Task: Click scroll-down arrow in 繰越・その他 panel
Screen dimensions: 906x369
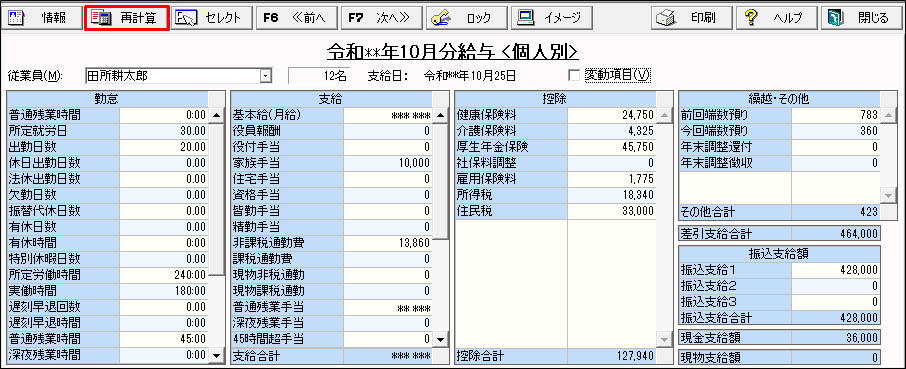Action: tap(889, 196)
